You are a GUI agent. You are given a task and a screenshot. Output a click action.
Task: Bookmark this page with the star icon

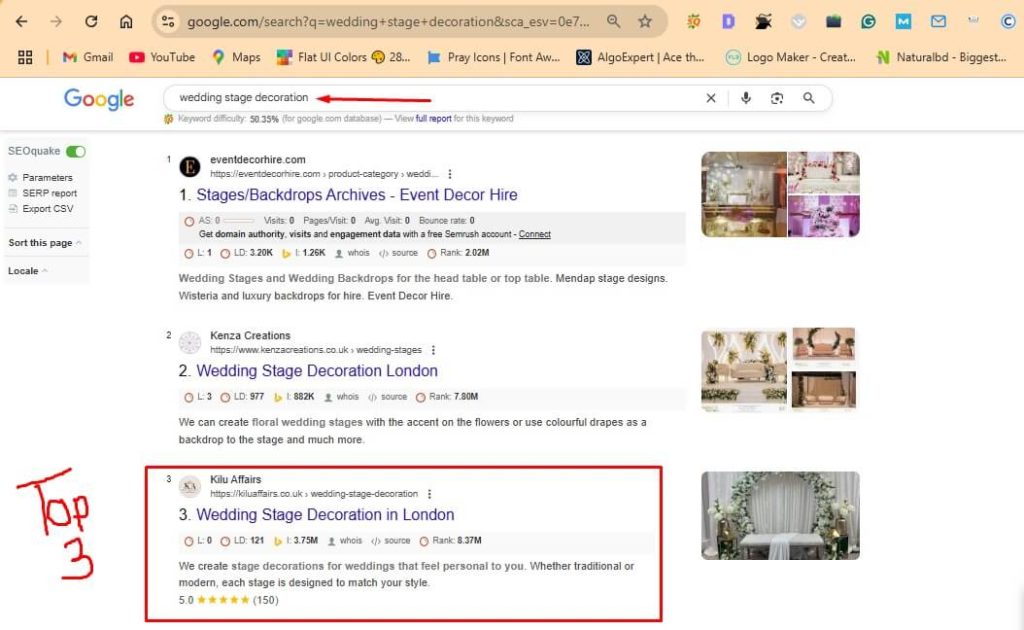(645, 22)
